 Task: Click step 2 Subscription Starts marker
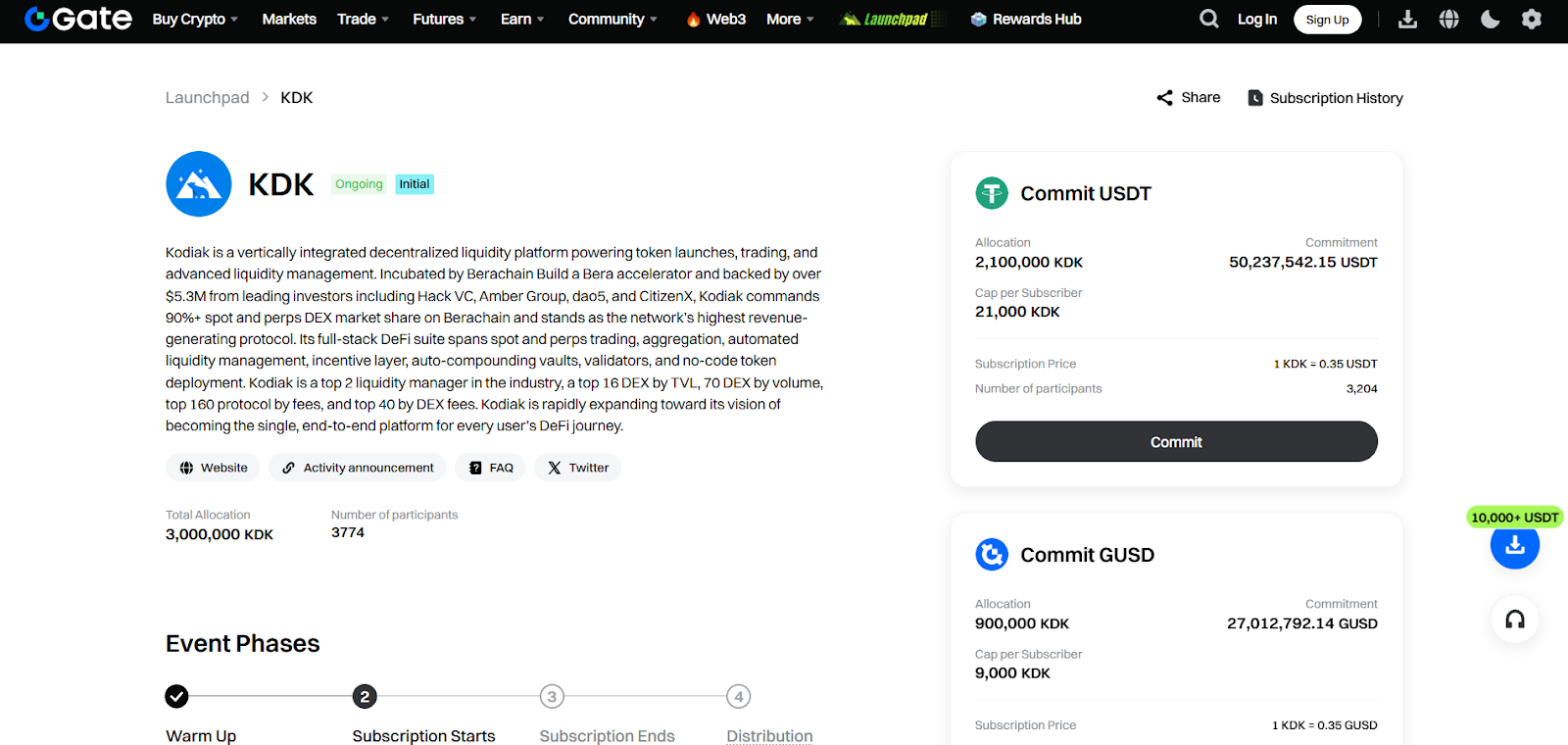tap(365, 696)
